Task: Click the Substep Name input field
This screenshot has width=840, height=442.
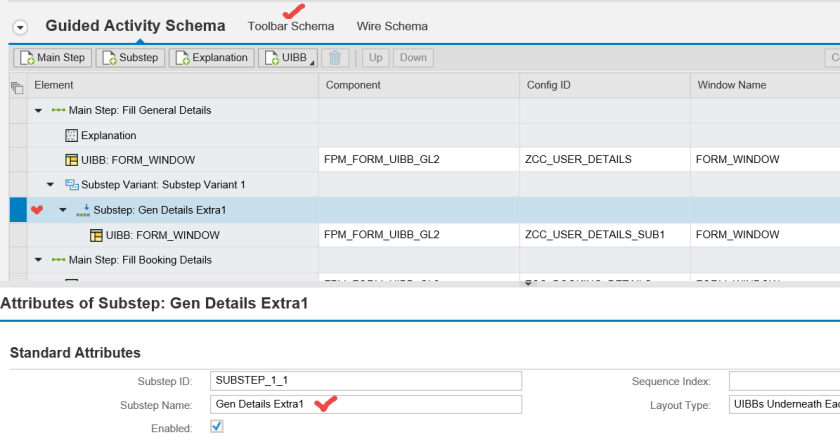Action: [367, 405]
